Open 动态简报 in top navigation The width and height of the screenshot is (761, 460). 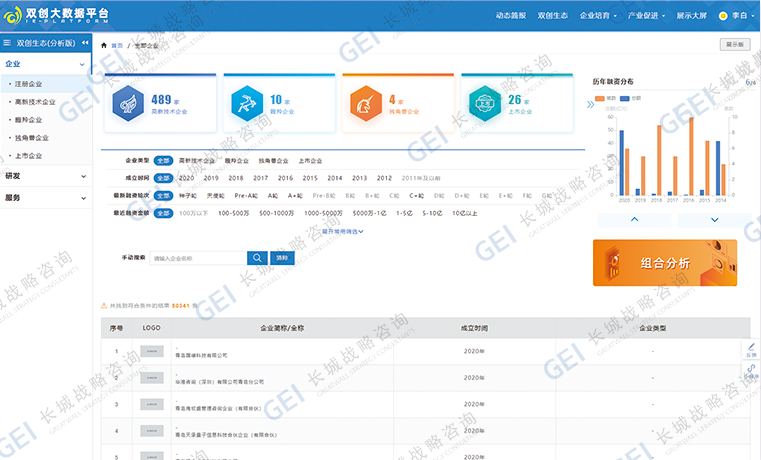511,16
